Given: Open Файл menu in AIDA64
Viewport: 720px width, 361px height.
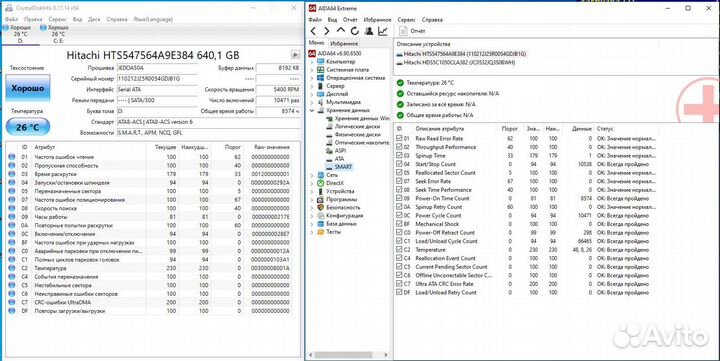Looking at the screenshot, I should (315, 20).
